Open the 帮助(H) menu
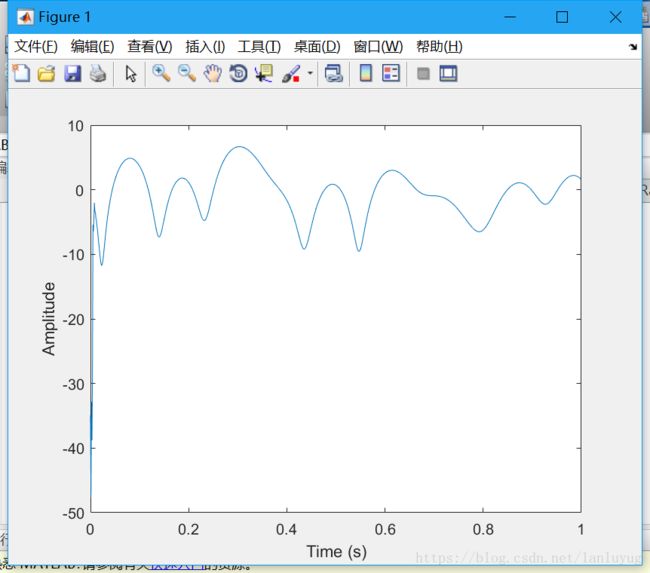 click(x=439, y=46)
